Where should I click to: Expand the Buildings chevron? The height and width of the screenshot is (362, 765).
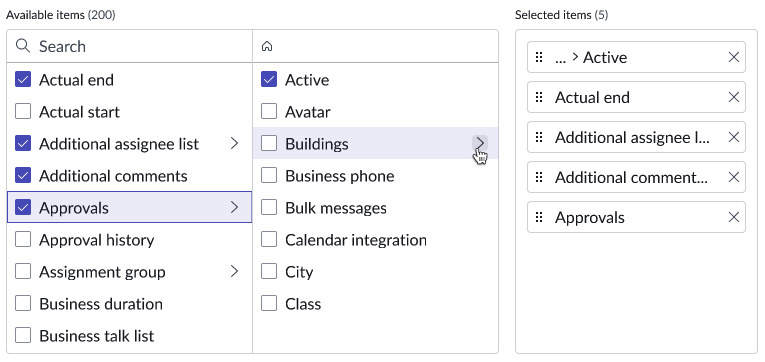point(480,143)
